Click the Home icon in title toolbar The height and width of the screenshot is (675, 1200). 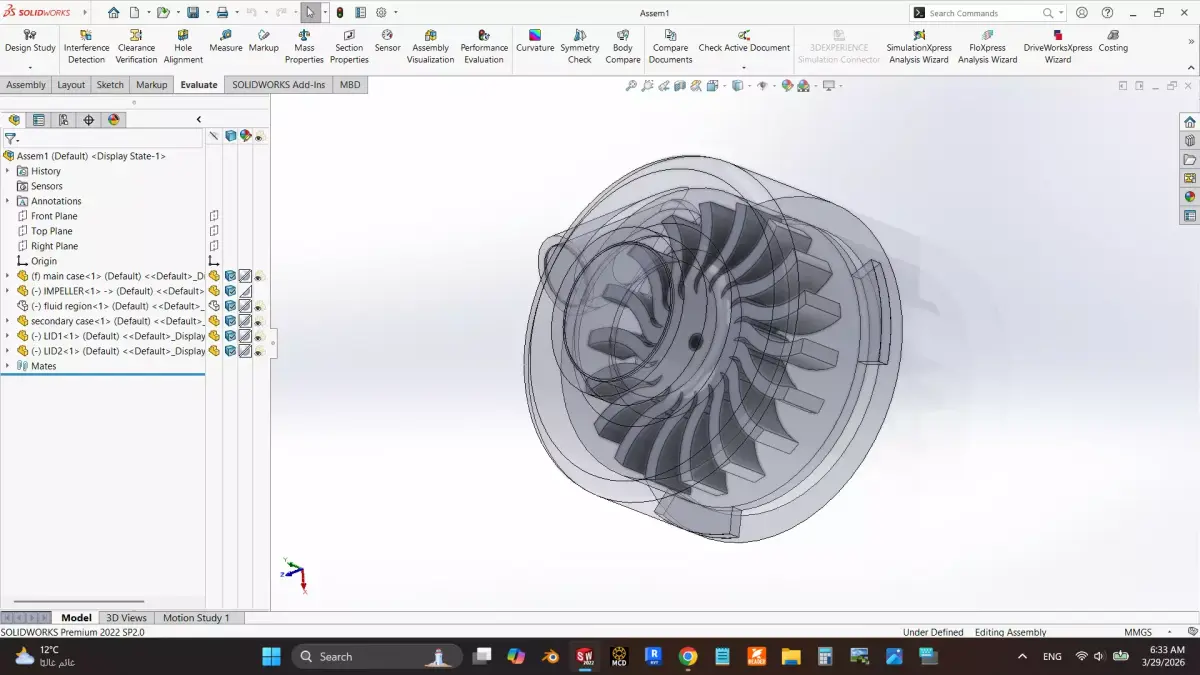(x=113, y=13)
